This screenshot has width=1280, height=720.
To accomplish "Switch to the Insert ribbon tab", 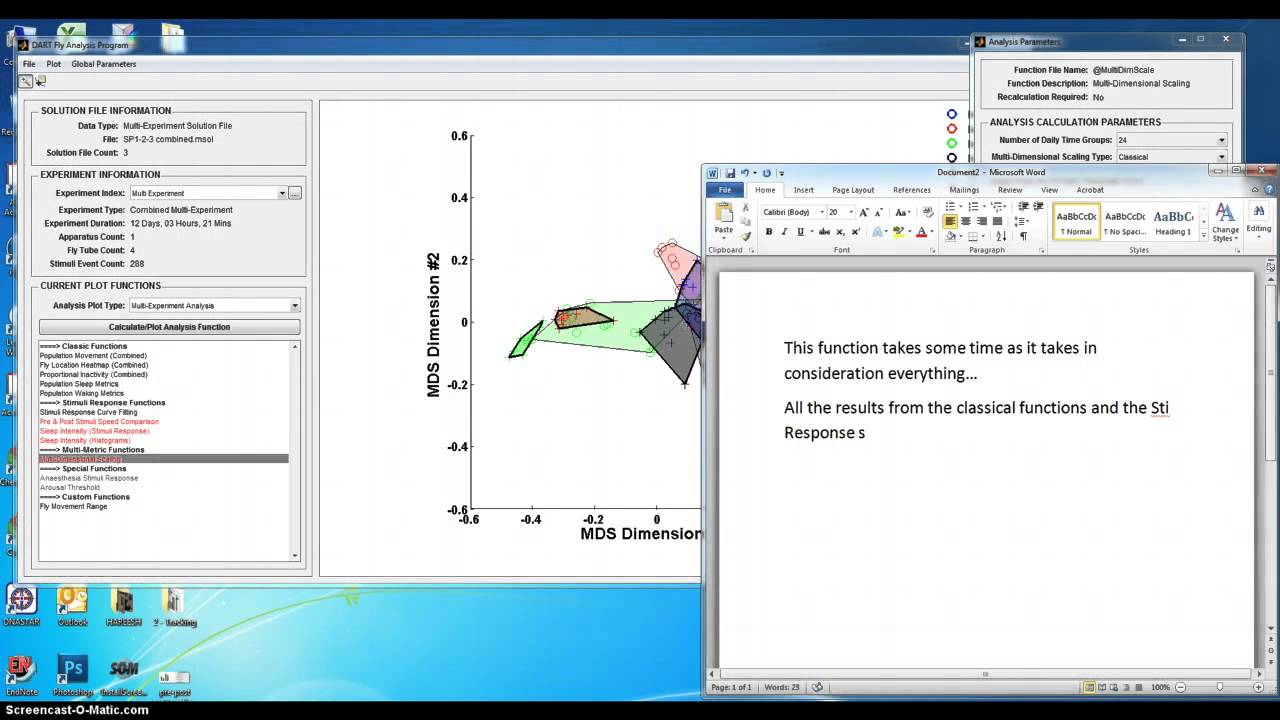I will coord(804,190).
